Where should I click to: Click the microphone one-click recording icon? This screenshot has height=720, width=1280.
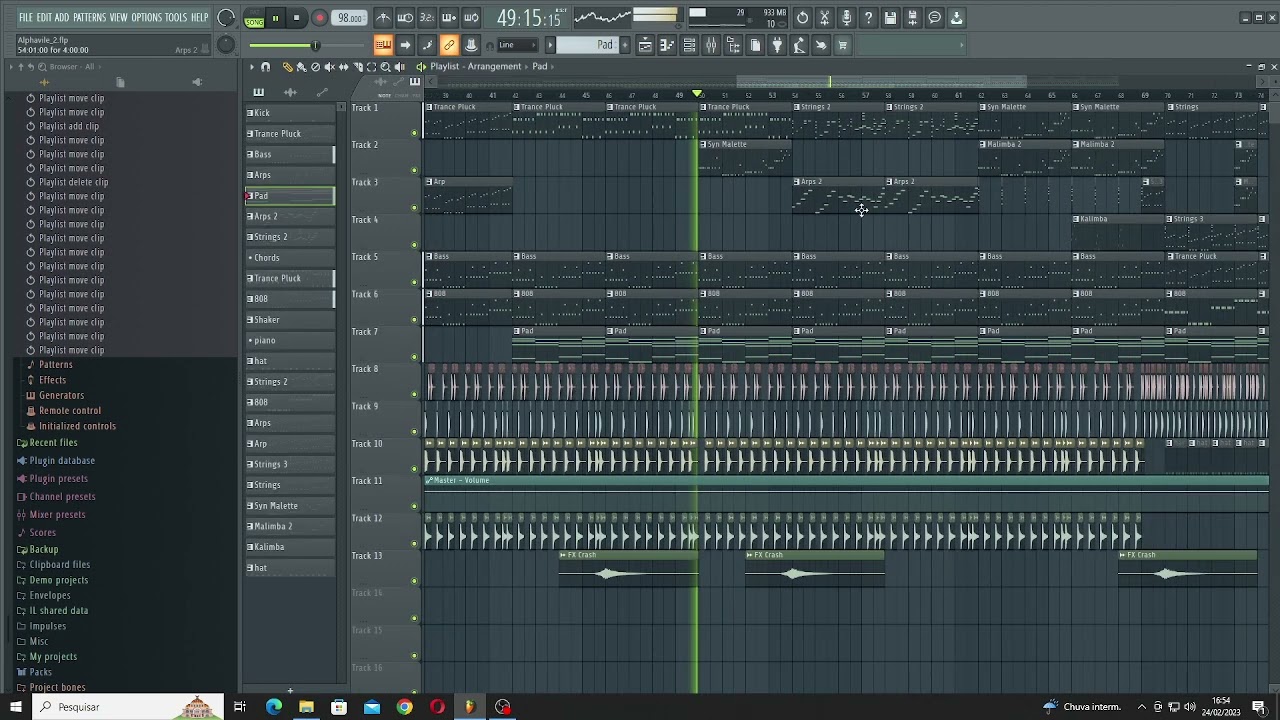846,18
